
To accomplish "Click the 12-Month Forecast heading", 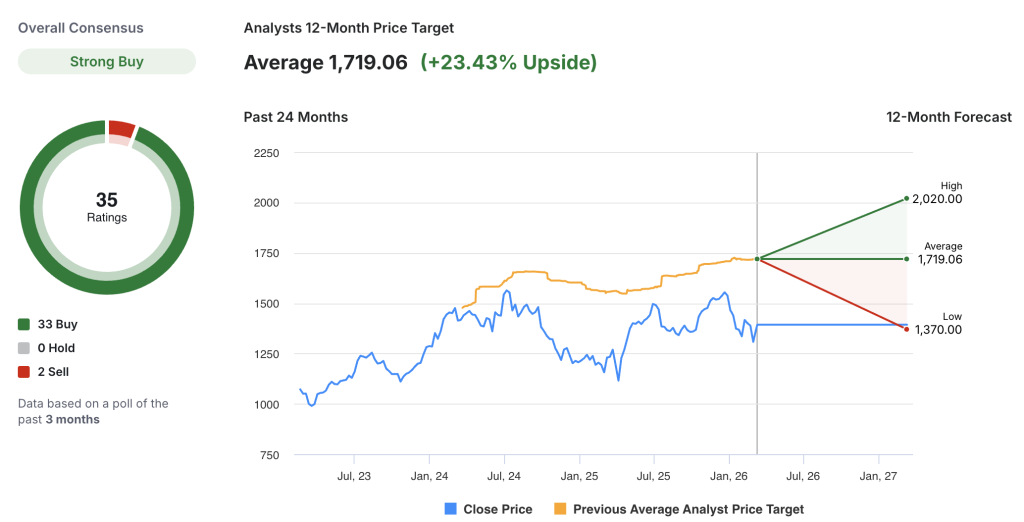I will [x=948, y=117].
